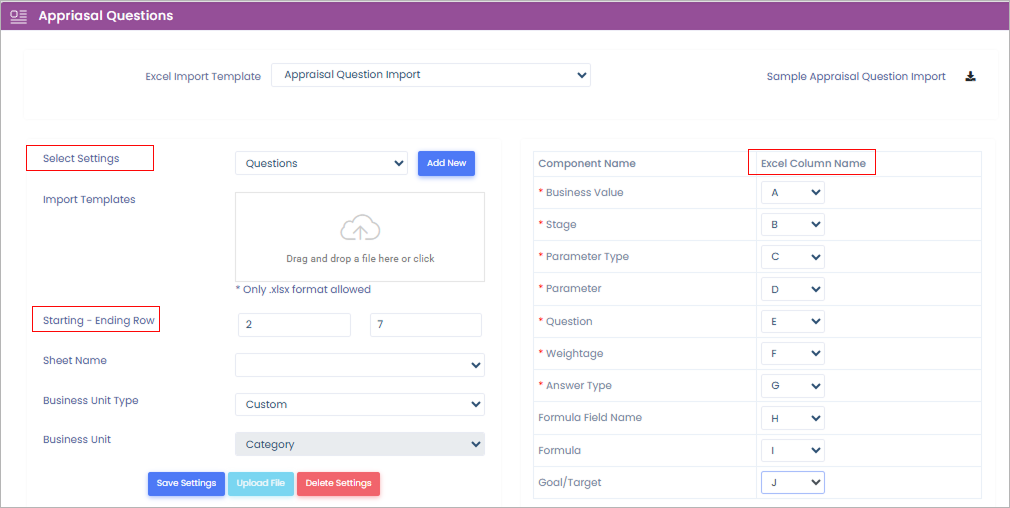Click the Starting Row input field
This screenshot has height=508, width=1010.
point(294,325)
